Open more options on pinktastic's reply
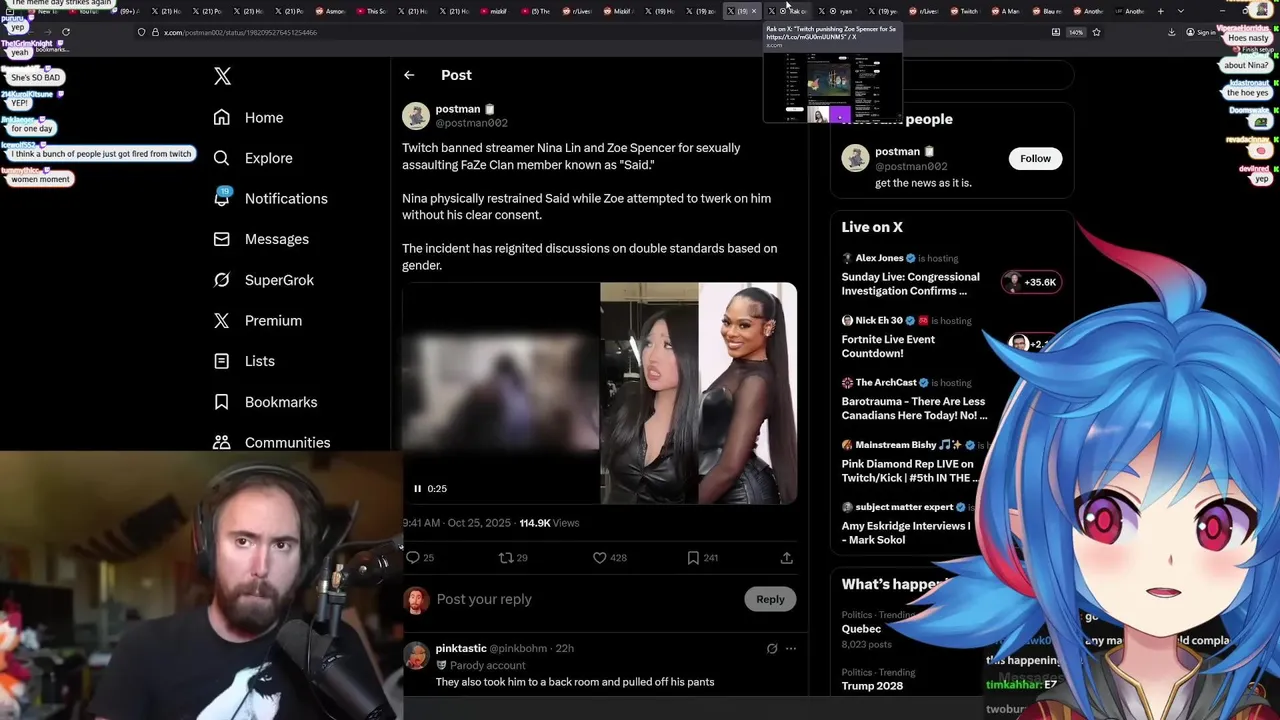1280x720 pixels. (791, 649)
